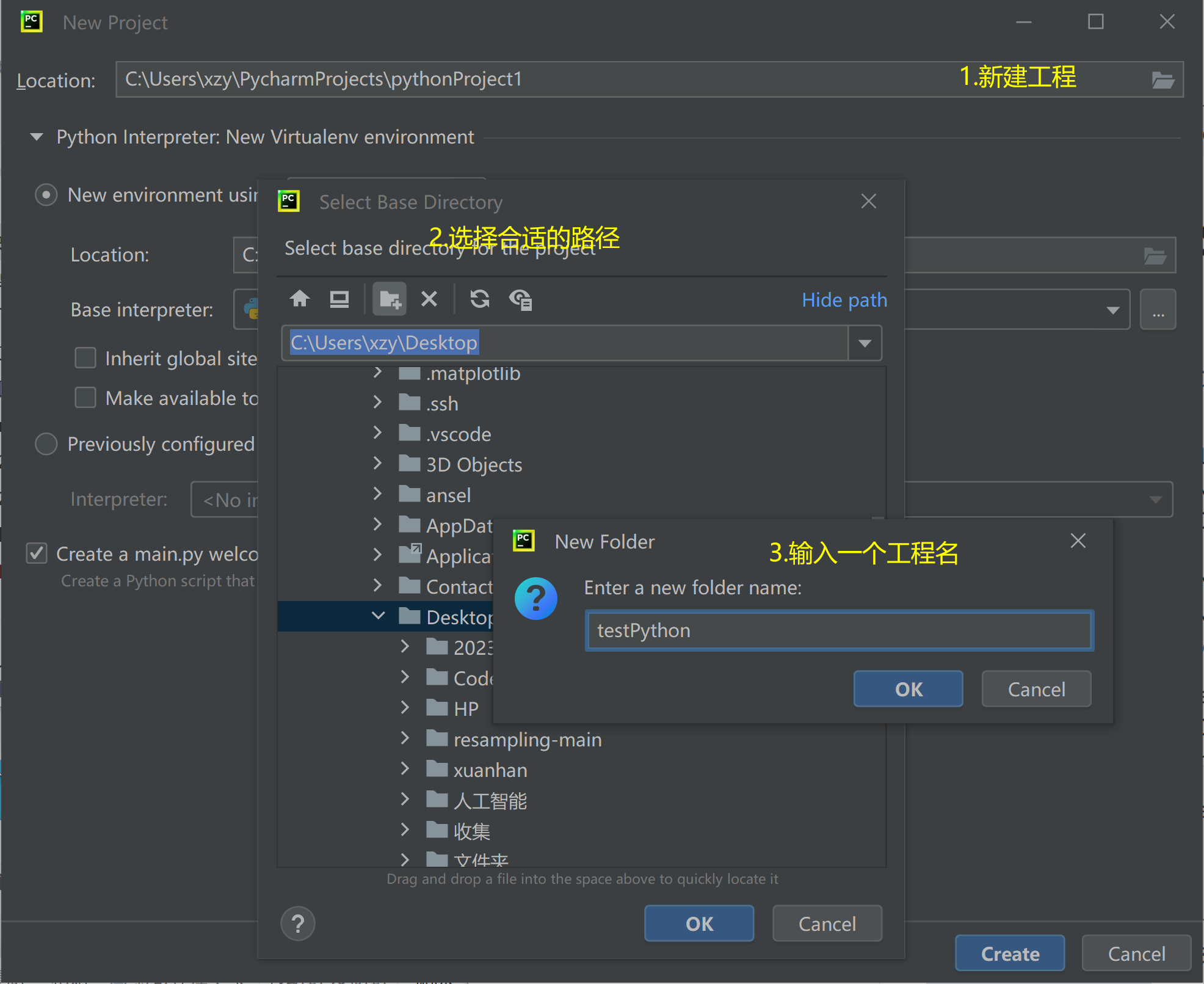Expand the 收集 folder
Image resolution: width=1204 pixels, height=984 pixels.
coord(405,829)
